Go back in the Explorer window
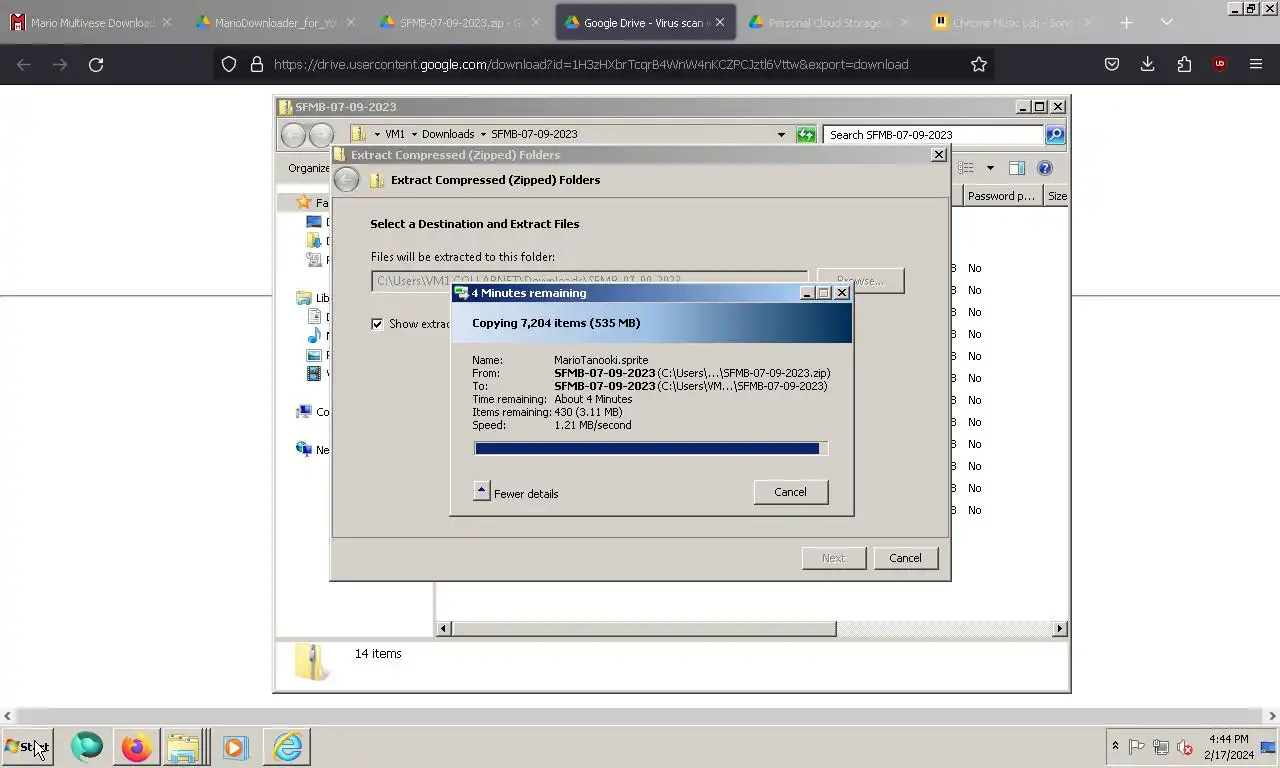The height and width of the screenshot is (768, 1280). pos(293,135)
